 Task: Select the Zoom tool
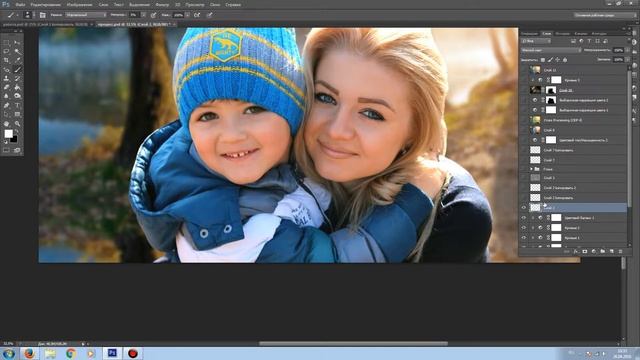17,123
